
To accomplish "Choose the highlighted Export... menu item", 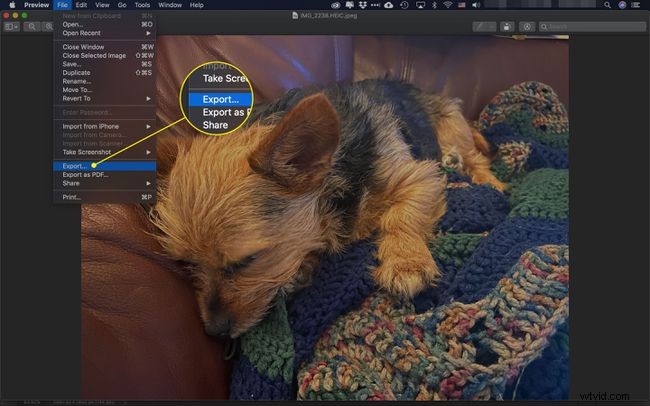I will (x=104, y=166).
